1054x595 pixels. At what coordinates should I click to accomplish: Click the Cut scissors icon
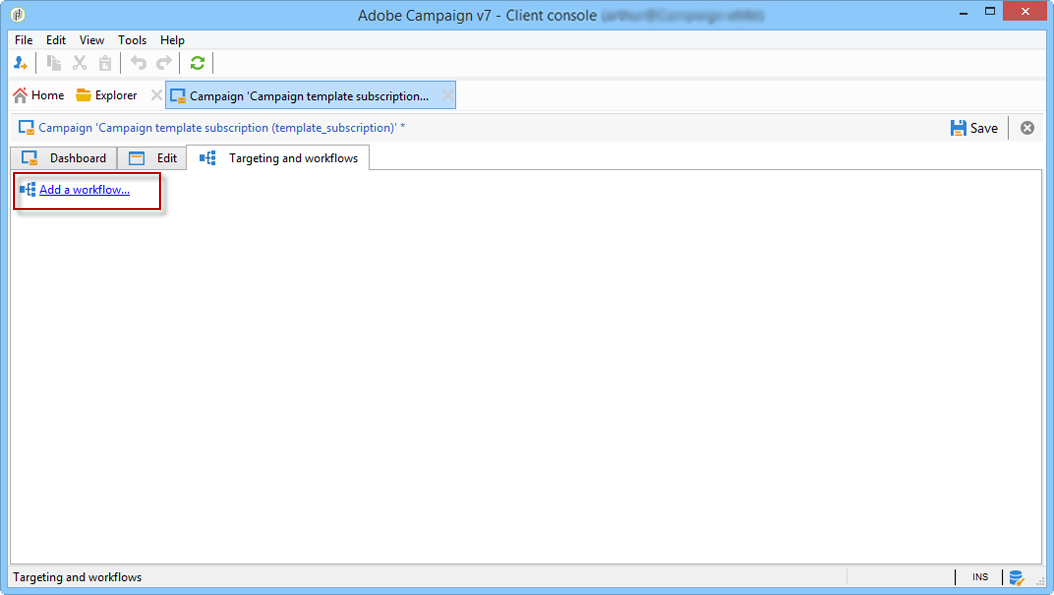click(79, 63)
